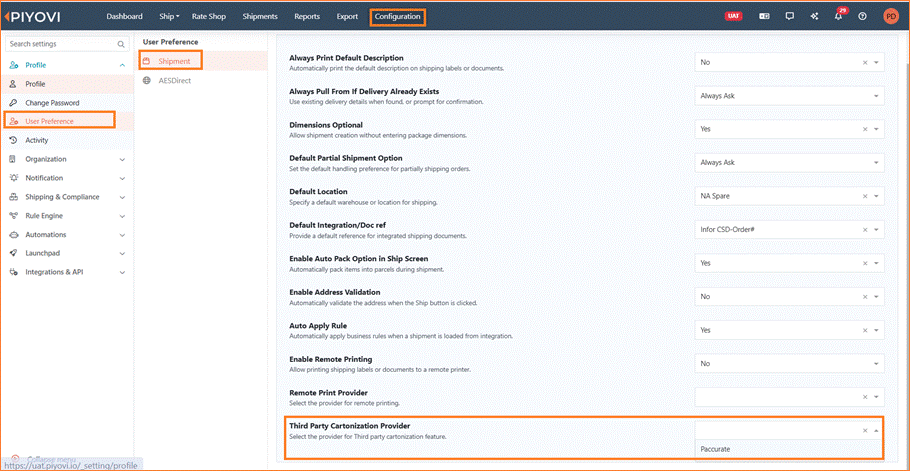Click the search magnifier icon in settings
This screenshot has height=471, width=910.
121,44
